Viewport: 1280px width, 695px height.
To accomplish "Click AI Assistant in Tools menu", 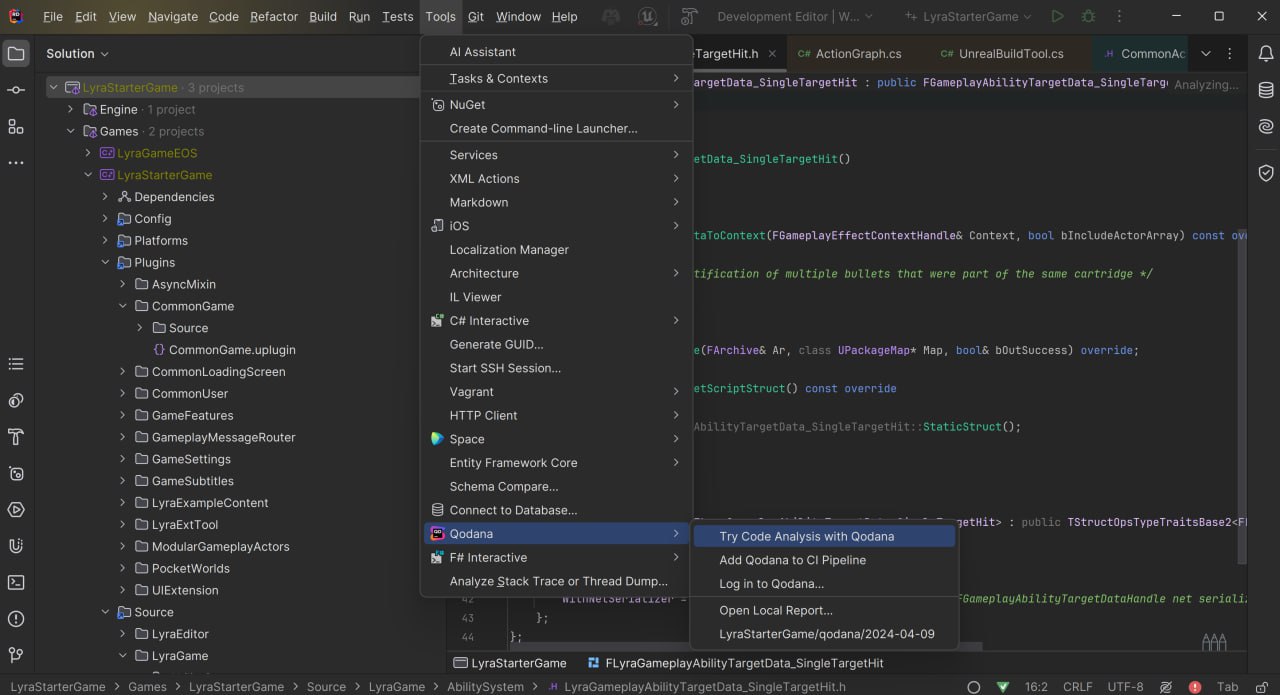I will pyautogui.click(x=556, y=52).
